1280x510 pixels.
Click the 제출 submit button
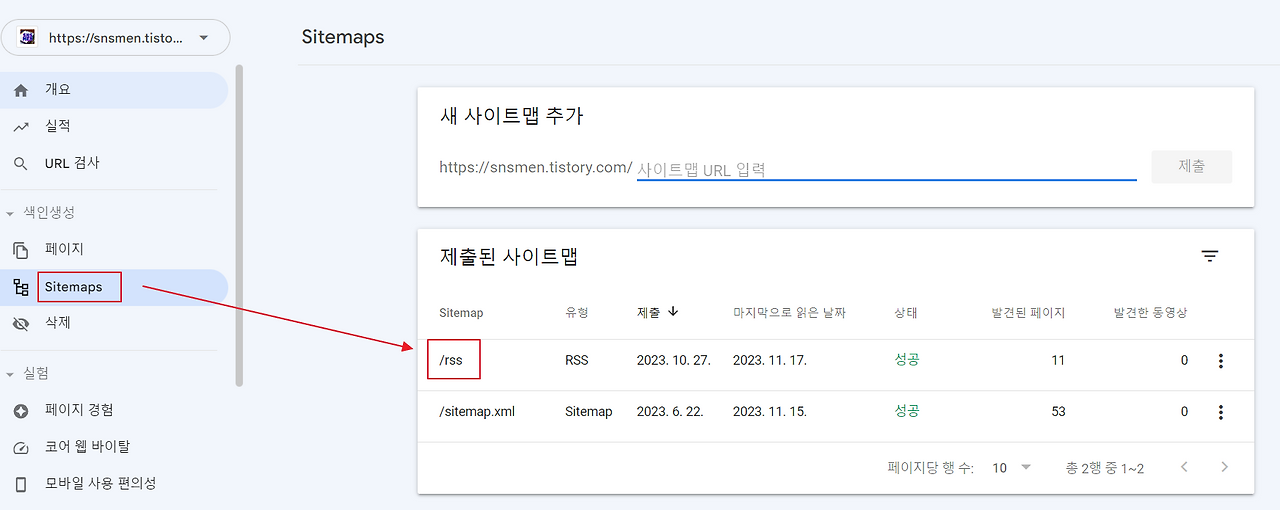(1191, 166)
